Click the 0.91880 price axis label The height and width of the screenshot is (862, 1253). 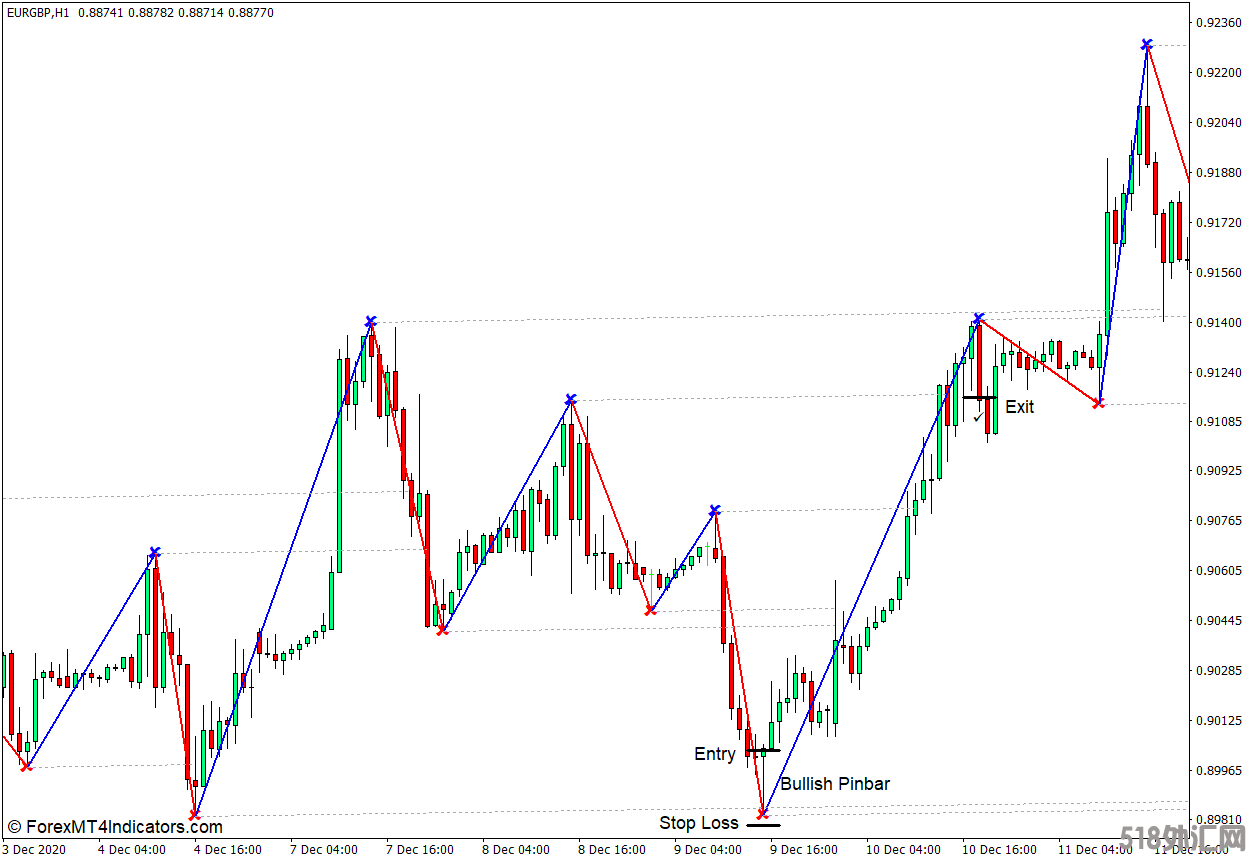click(1220, 173)
